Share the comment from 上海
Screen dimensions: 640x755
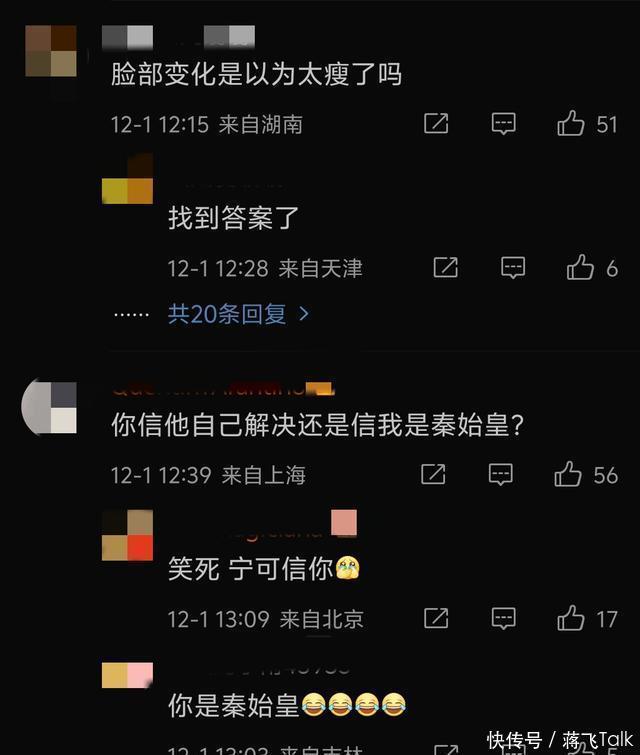pyautogui.click(x=433, y=474)
